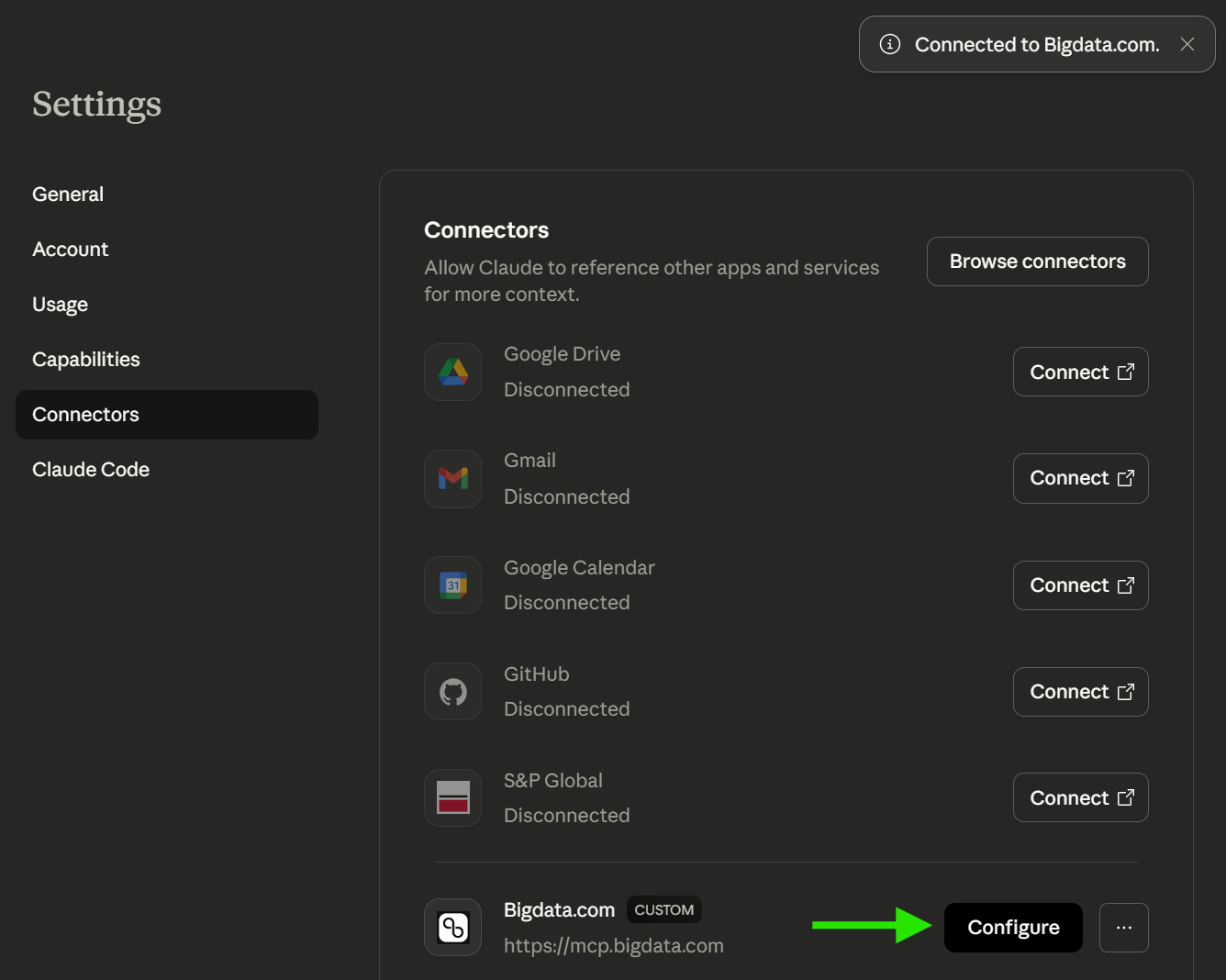Click the S&P Global connector name

(553, 780)
